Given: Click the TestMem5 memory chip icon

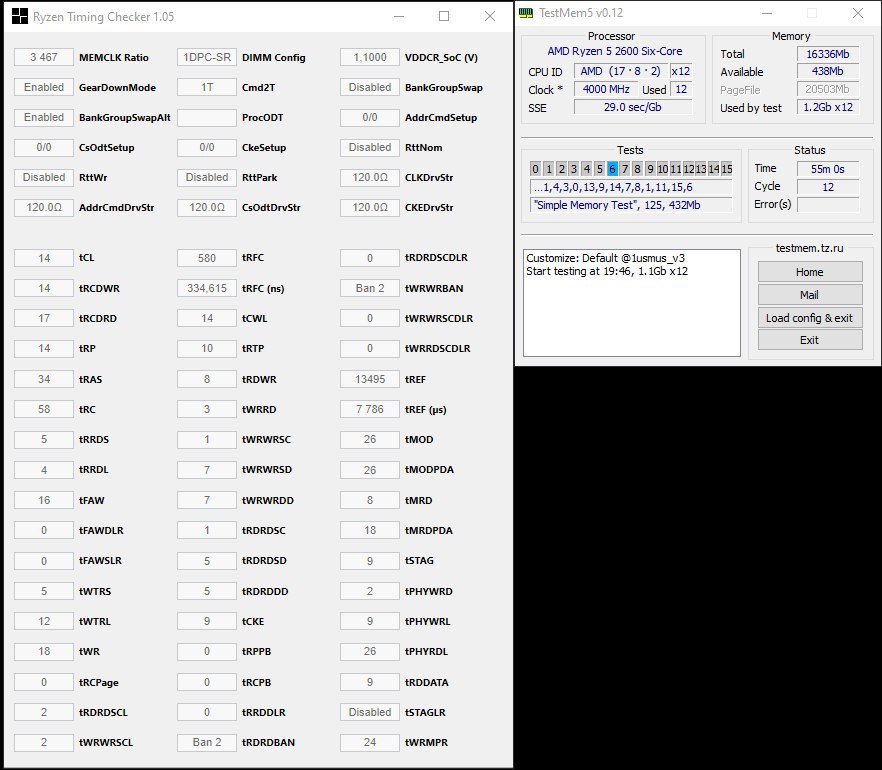Looking at the screenshot, I should point(525,12).
